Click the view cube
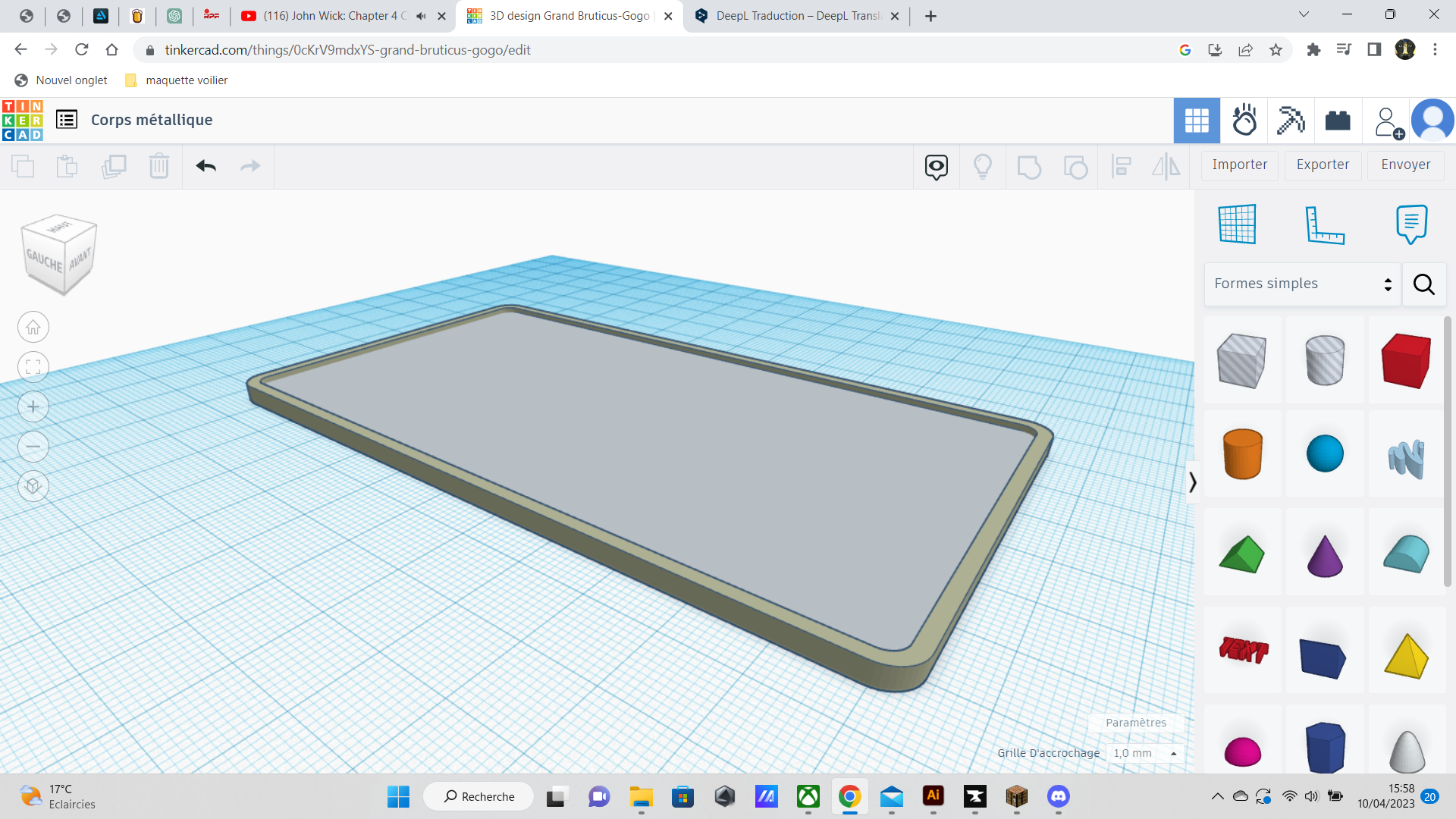Viewport: 1456px width, 819px height. pos(59,256)
